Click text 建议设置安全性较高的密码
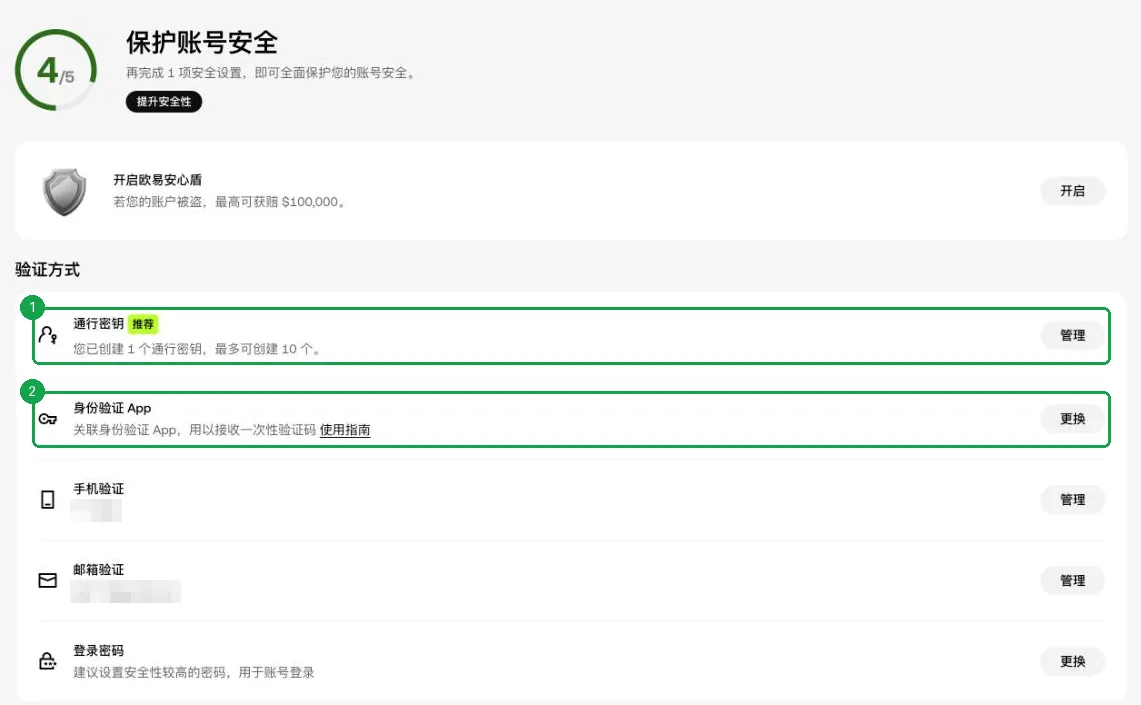This screenshot has width=1141, height=705. [149, 672]
